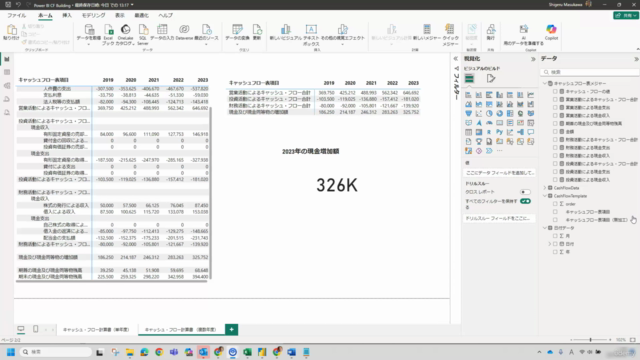Expand the 日付 hierarchy chevron
The height and width of the screenshot is (360, 640).
point(550,244)
